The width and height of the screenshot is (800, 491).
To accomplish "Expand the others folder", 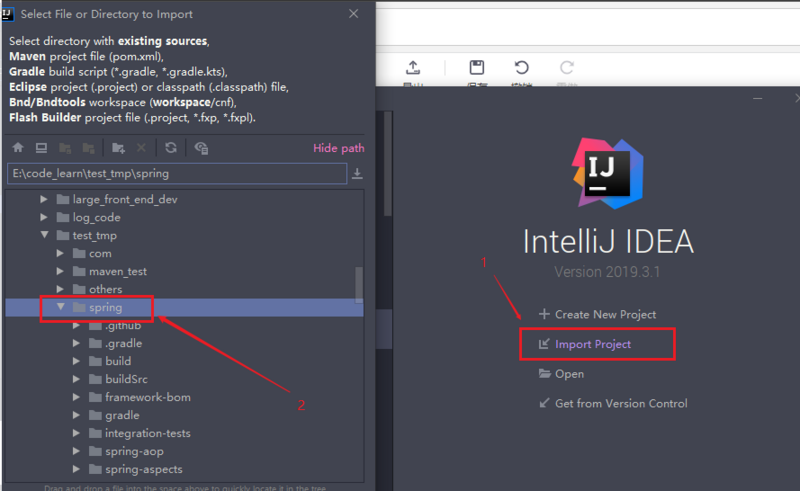I will pos(60,289).
